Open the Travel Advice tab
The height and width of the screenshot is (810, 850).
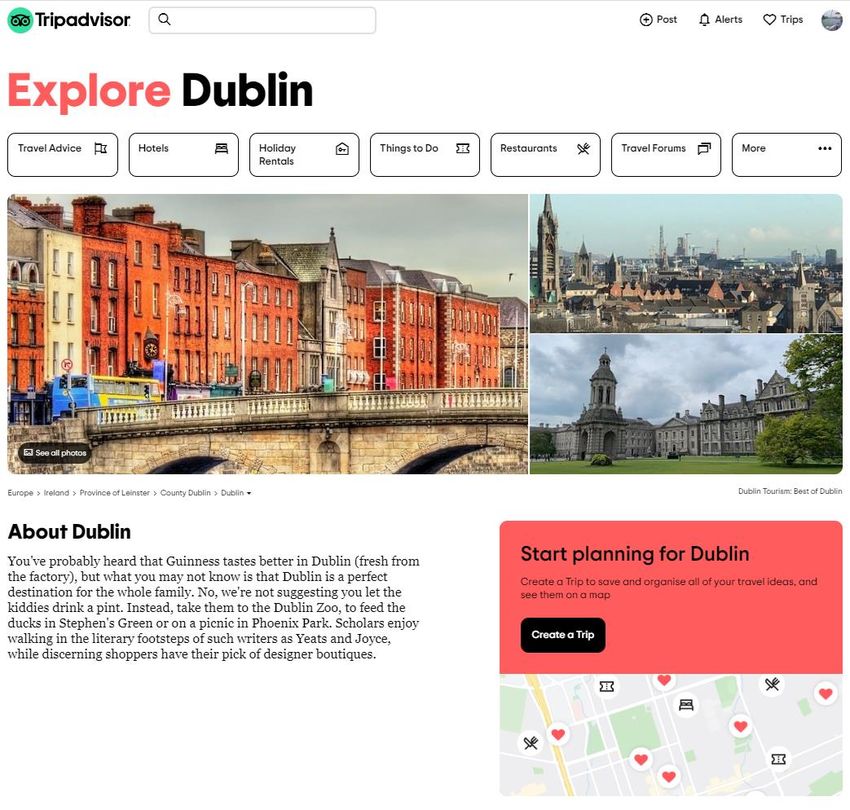[x=62, y=155]
